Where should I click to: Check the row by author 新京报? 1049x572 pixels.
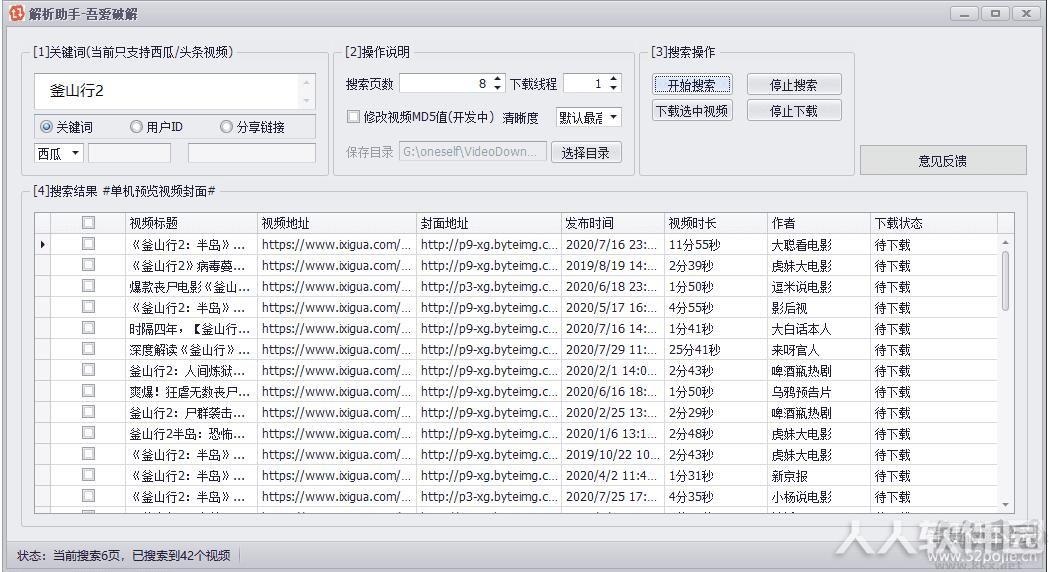click(88, 475)
